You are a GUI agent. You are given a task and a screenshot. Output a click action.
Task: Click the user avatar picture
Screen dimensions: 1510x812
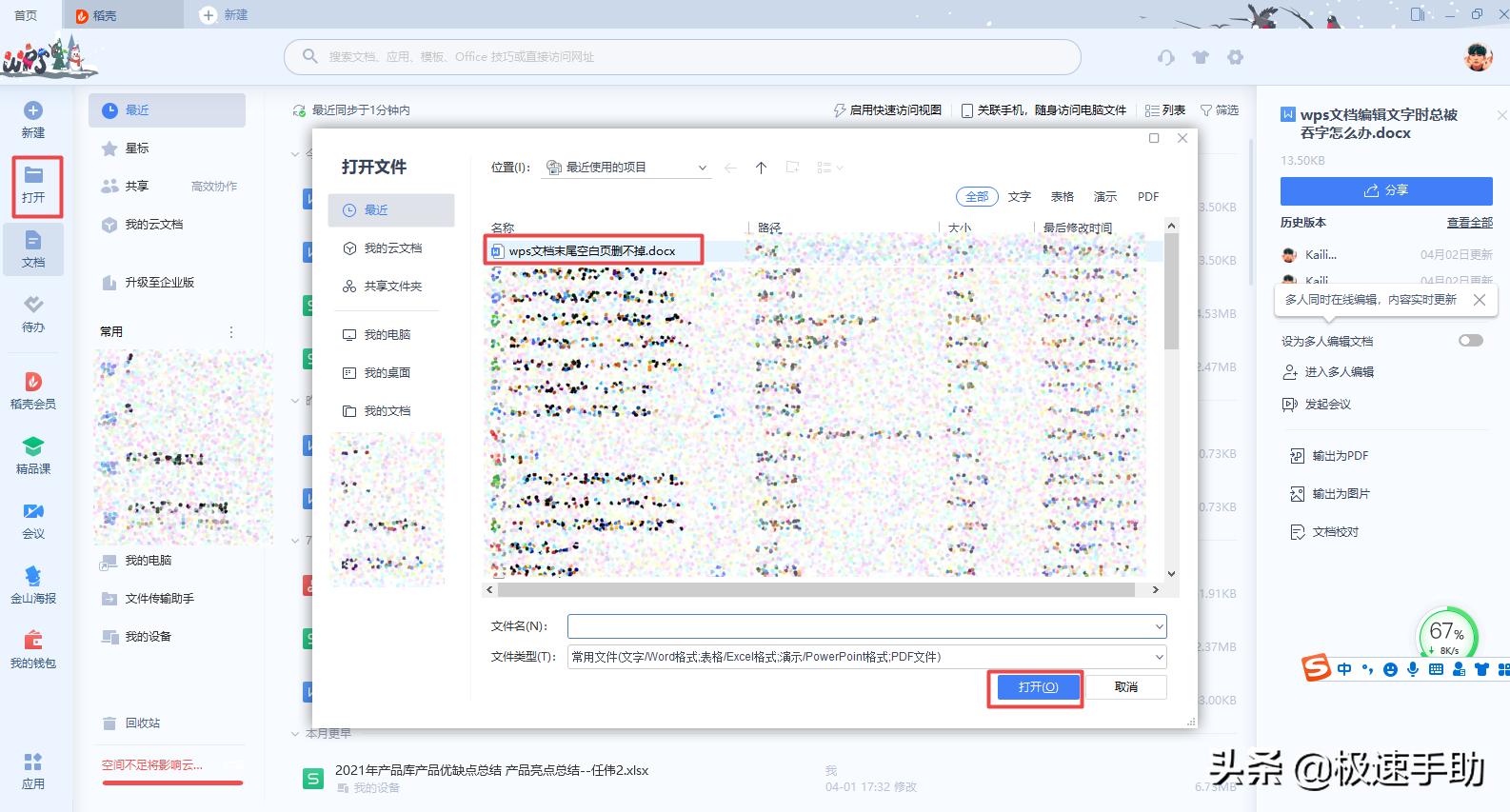tap(1478, 56)
